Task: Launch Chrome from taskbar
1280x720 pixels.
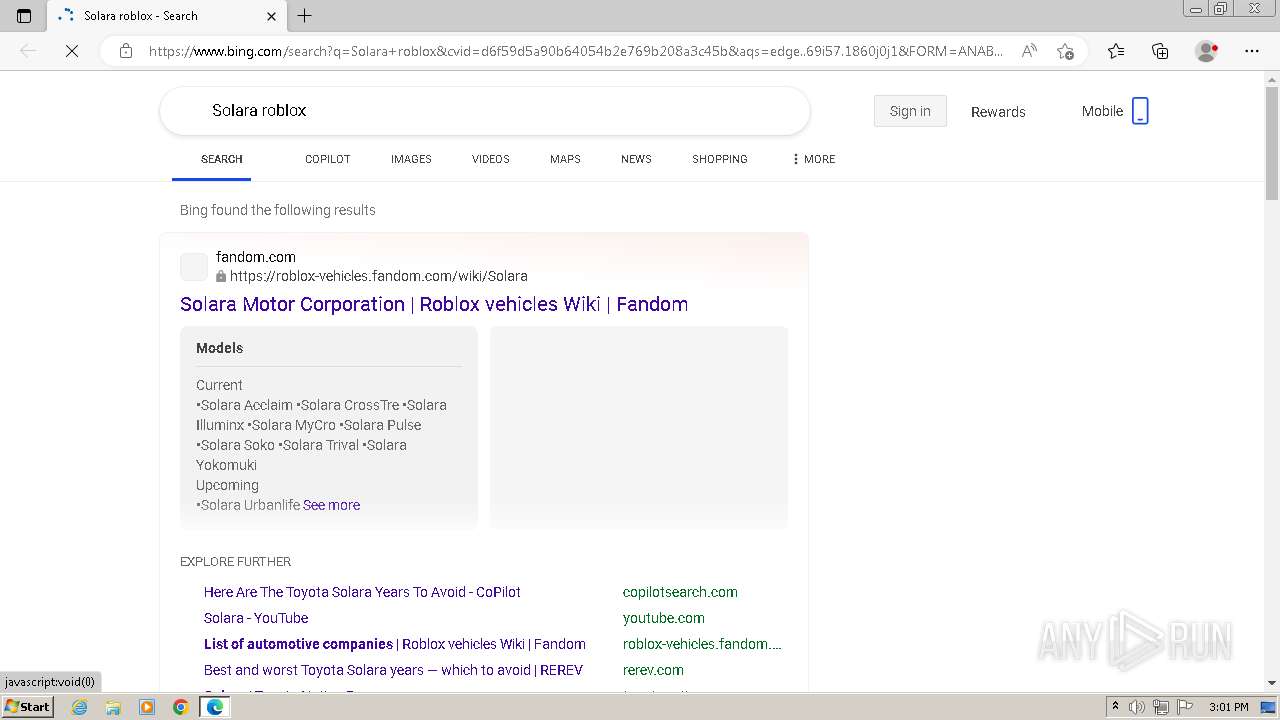Action: [180, 707]
